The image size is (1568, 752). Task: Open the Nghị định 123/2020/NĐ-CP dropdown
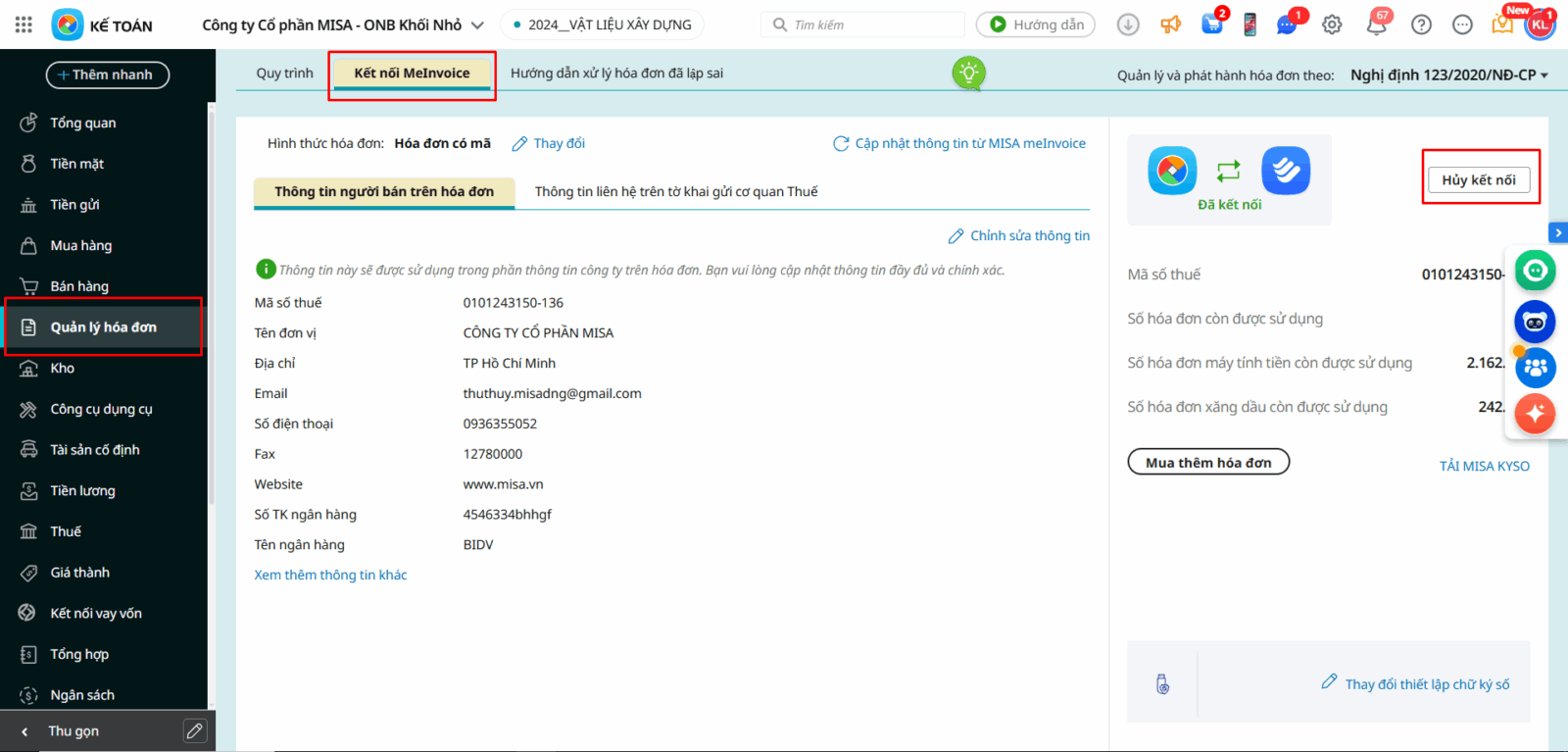(x=1449, y=75)
